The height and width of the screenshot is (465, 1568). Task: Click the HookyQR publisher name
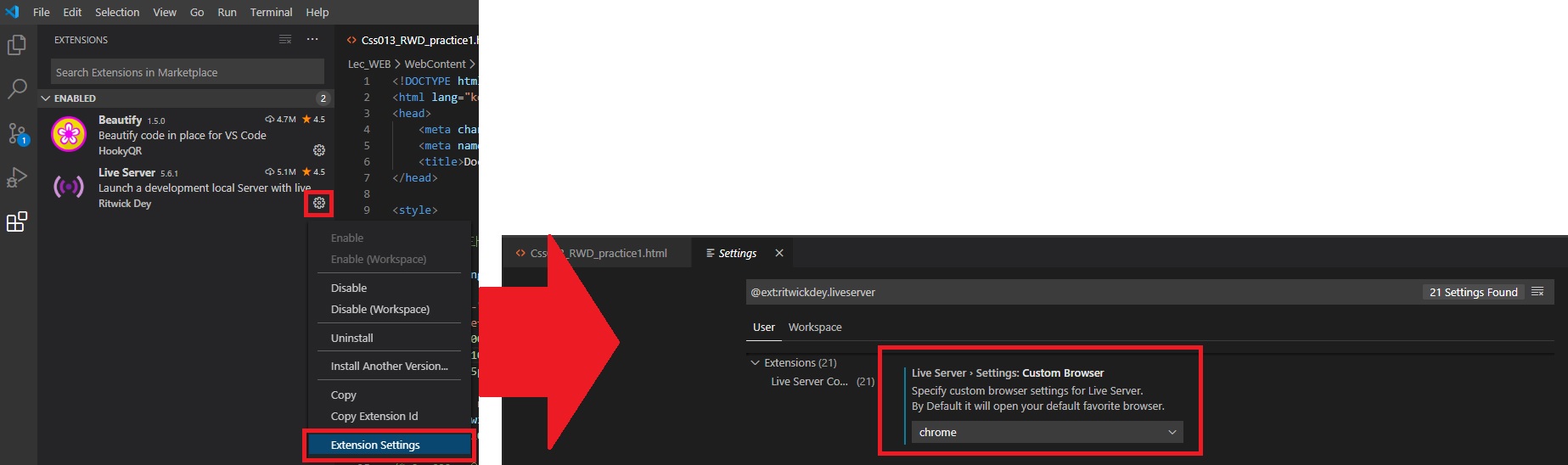point(120,150)
